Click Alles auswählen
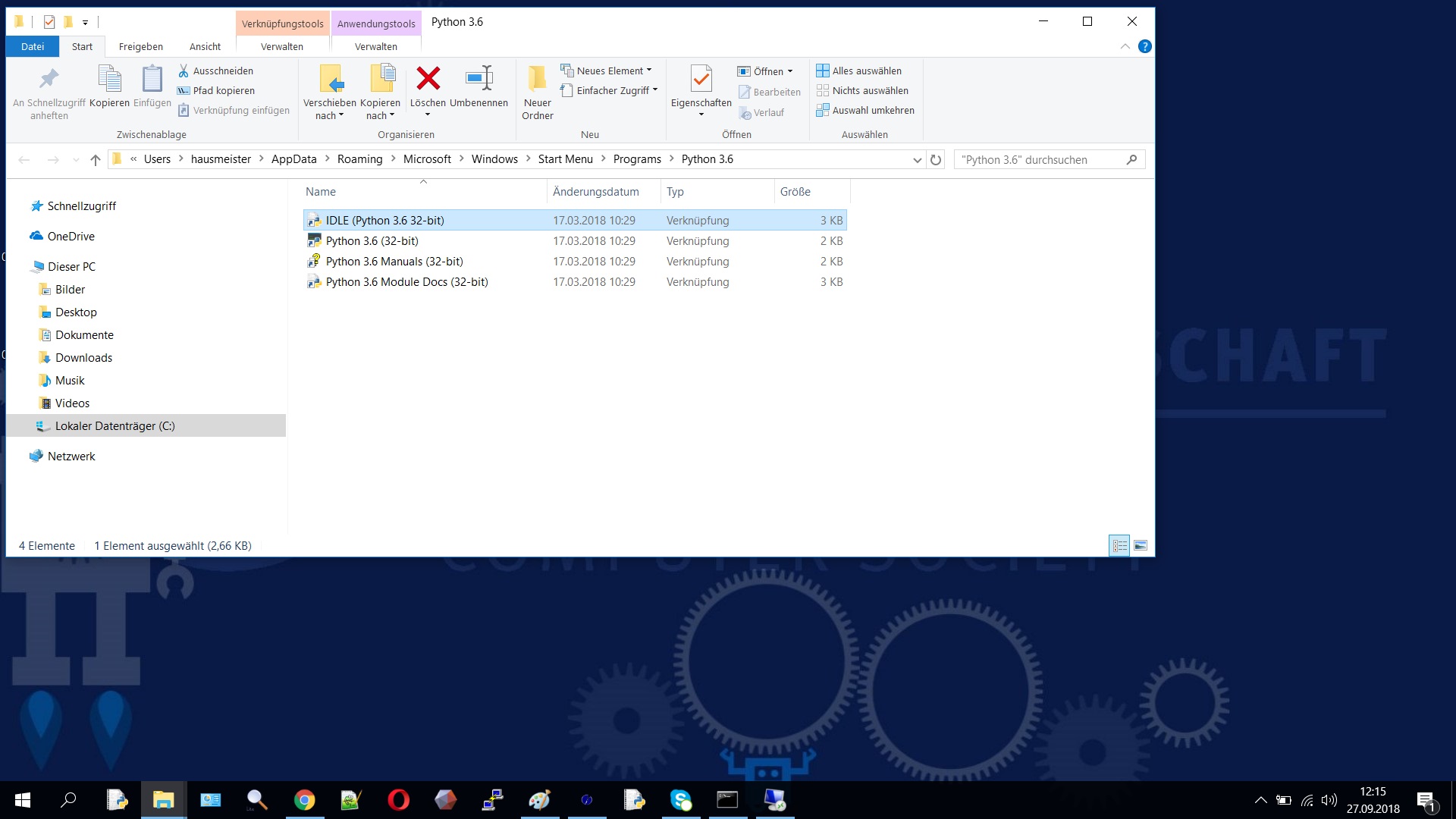 (x=859, y=71)
